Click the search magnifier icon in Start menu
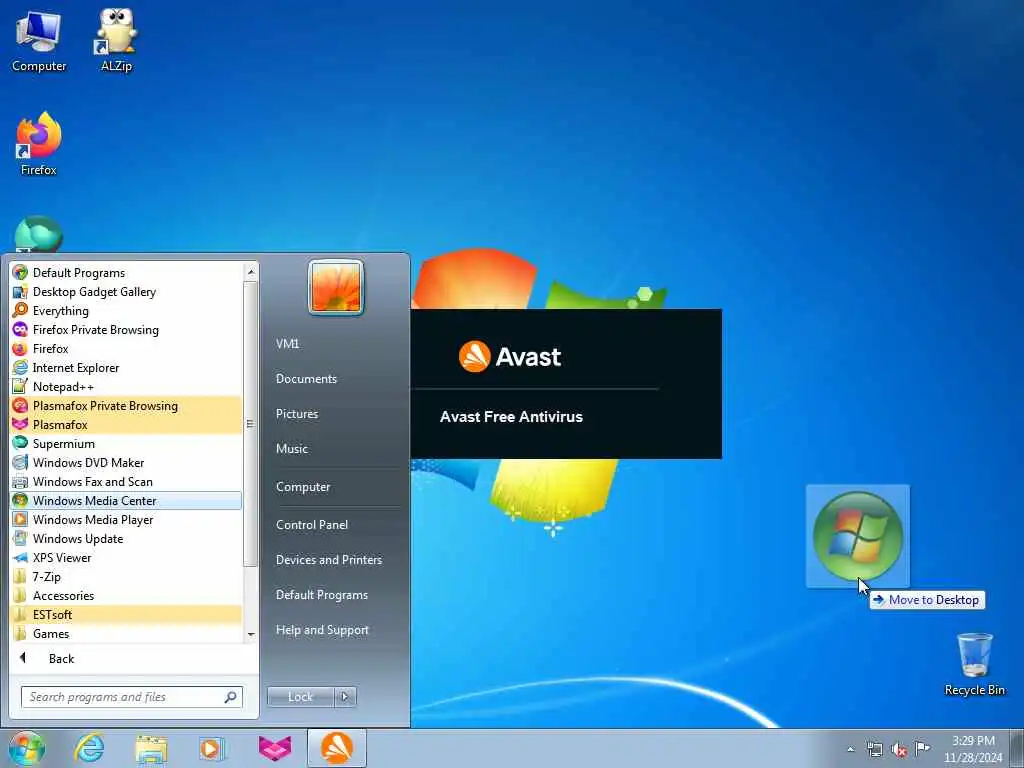The height and width of the screenshot is (768, 1024). tap(231, 697)
